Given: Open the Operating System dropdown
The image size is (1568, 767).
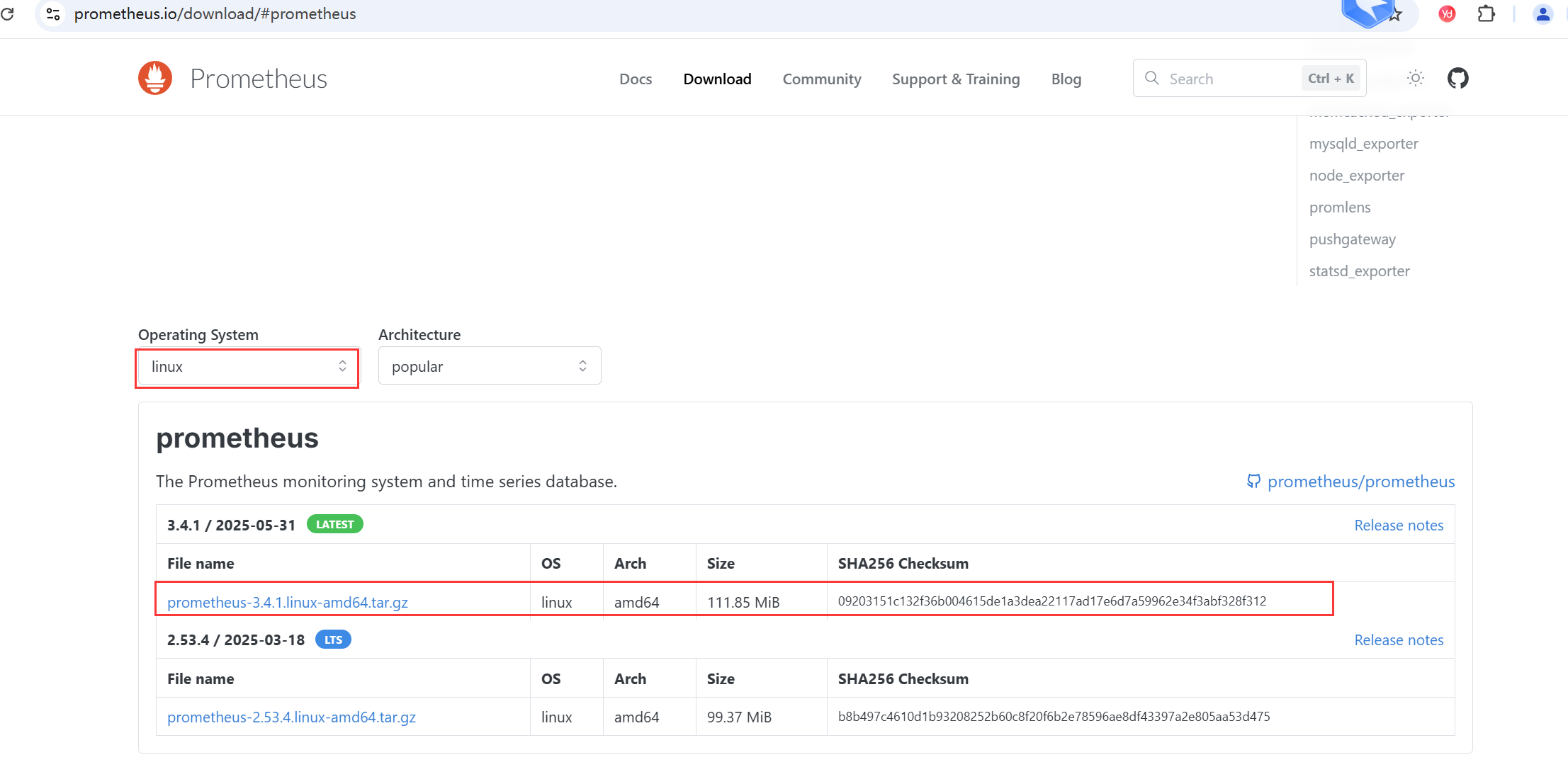Looking at the screenshot, I should (x=247, y=367).
